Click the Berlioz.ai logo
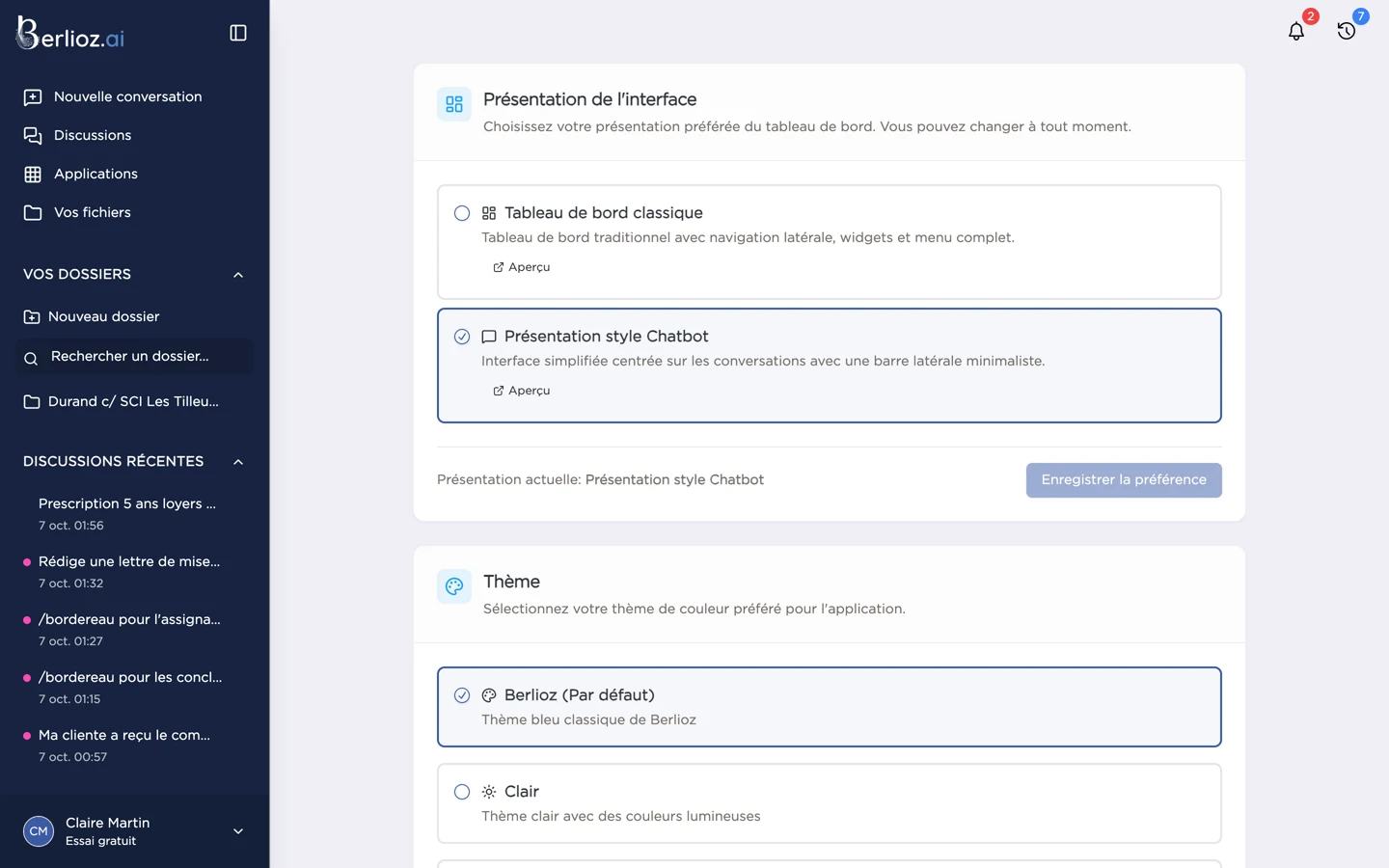 point(71,34)
